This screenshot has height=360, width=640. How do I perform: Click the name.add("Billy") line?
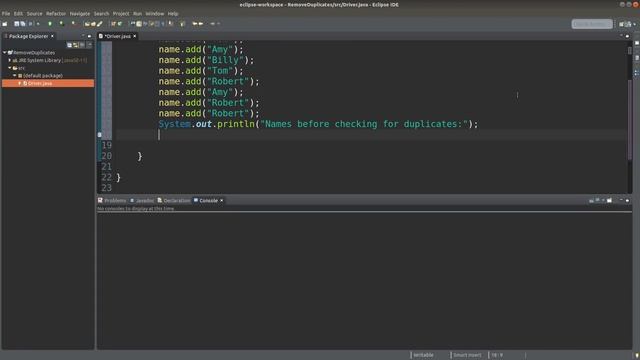tap(206, 60)
